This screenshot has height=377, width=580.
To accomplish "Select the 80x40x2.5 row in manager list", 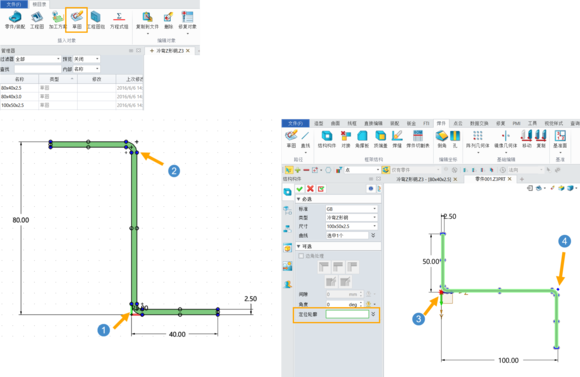I will coord(71,88).
